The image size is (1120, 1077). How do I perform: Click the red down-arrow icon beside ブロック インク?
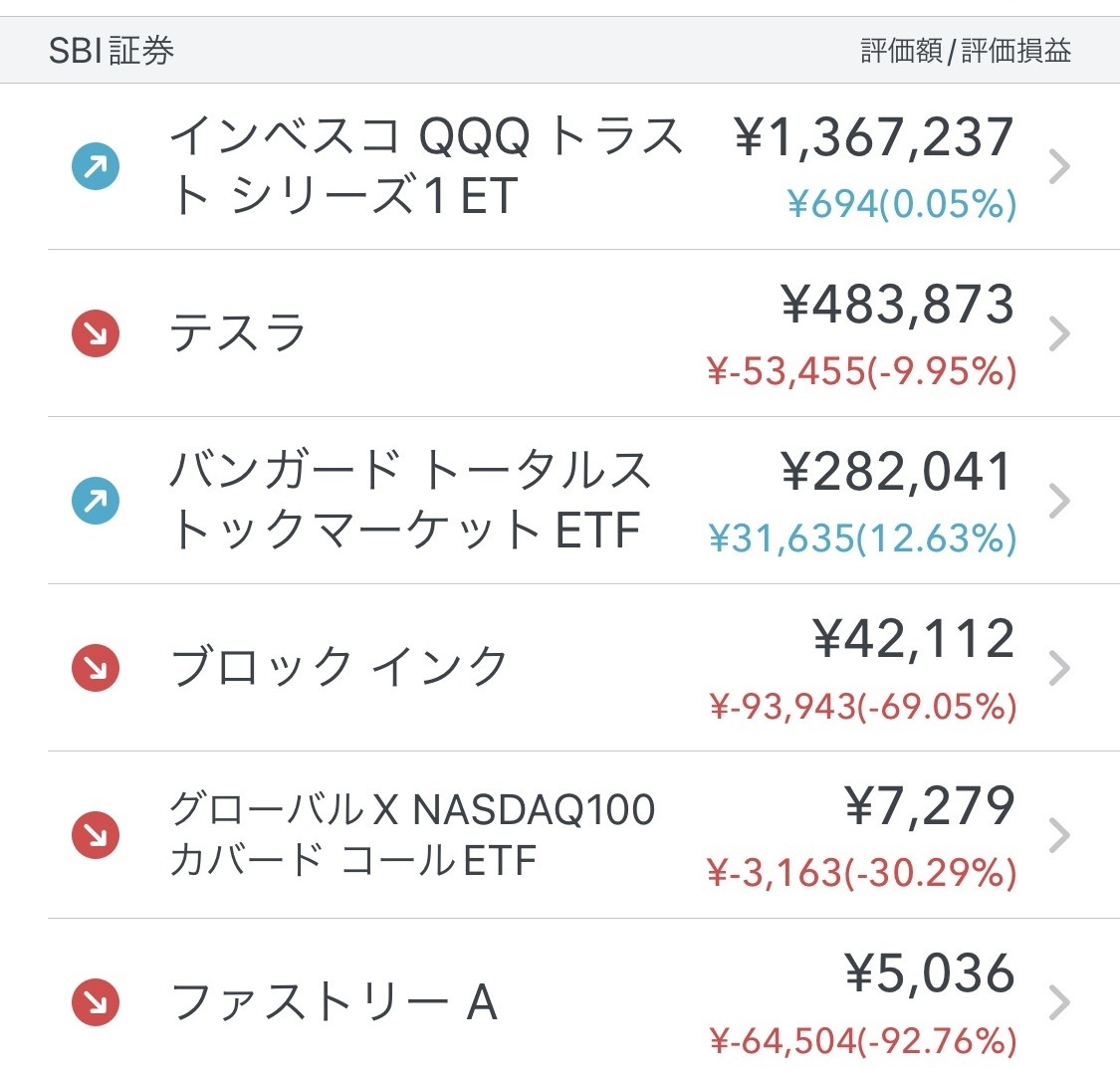(95, 668)
